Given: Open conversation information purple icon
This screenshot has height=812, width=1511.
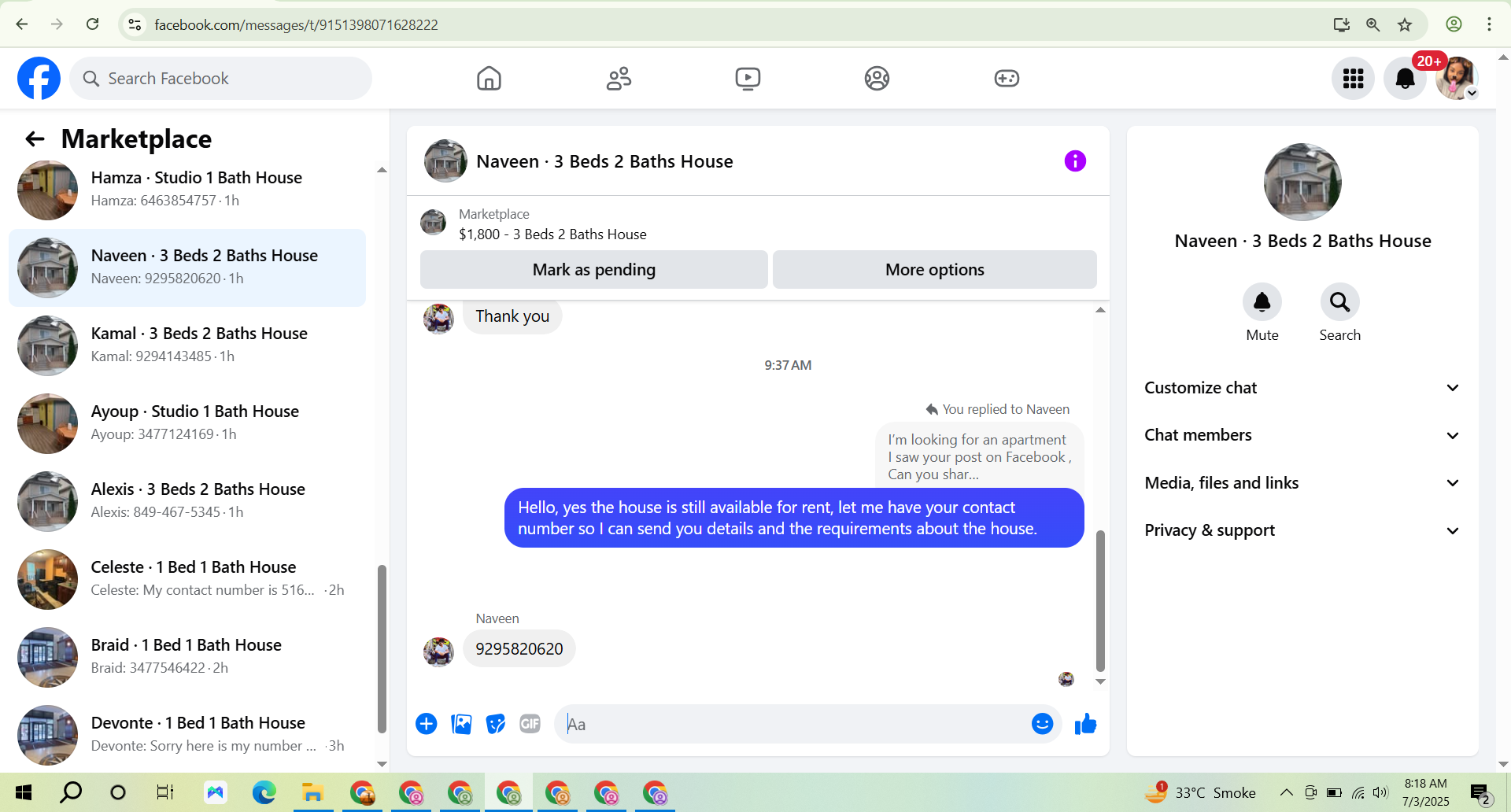Looking at the screenshot, I should click(1075, 161).
